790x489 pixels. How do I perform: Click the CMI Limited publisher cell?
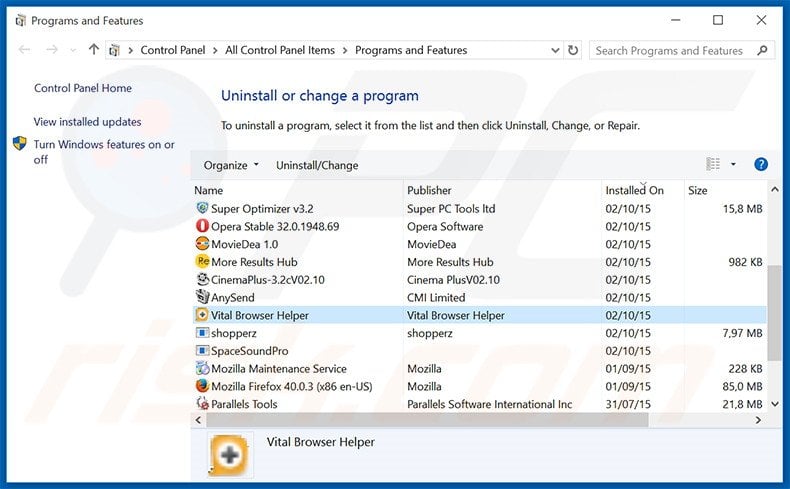436,297
